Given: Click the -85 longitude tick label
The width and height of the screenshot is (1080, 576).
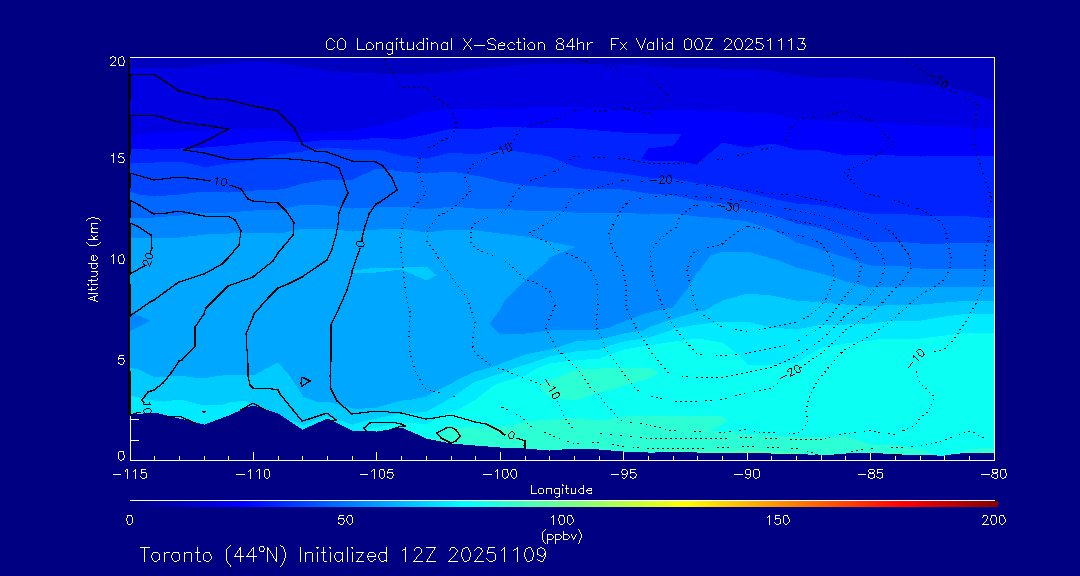Looking at the screenshot, I should point(870,475).
